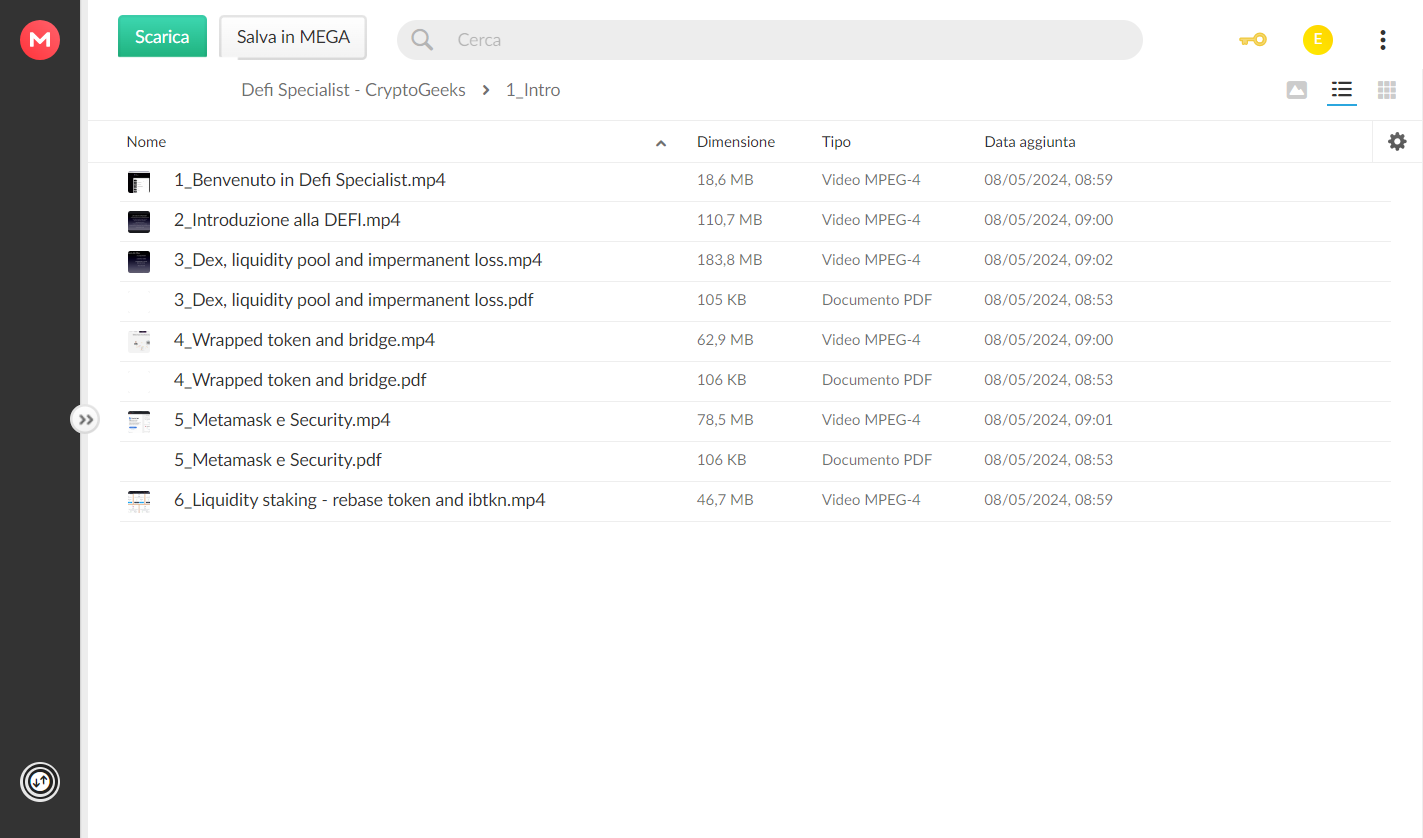Click the MEGA logo icon
1423x838 pixels.
[x=40, y=40]
